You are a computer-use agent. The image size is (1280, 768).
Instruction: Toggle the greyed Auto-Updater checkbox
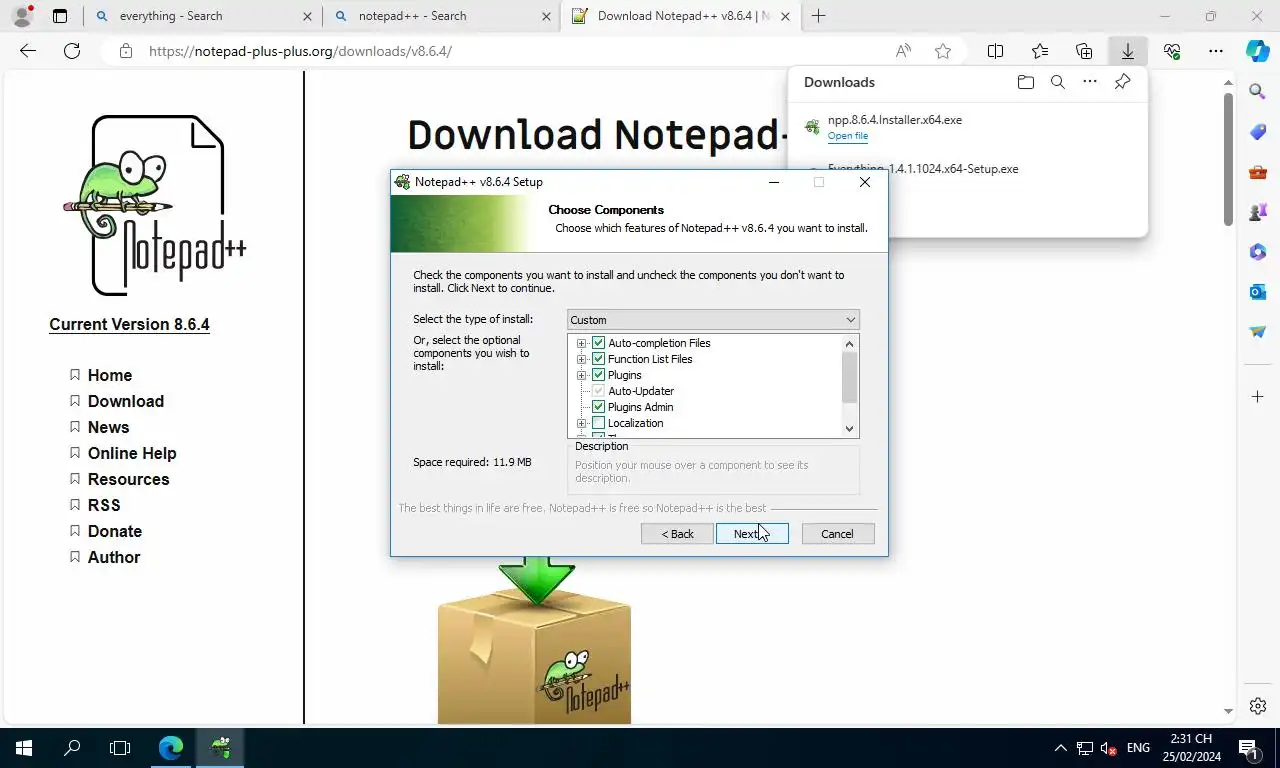pos(599,391)
